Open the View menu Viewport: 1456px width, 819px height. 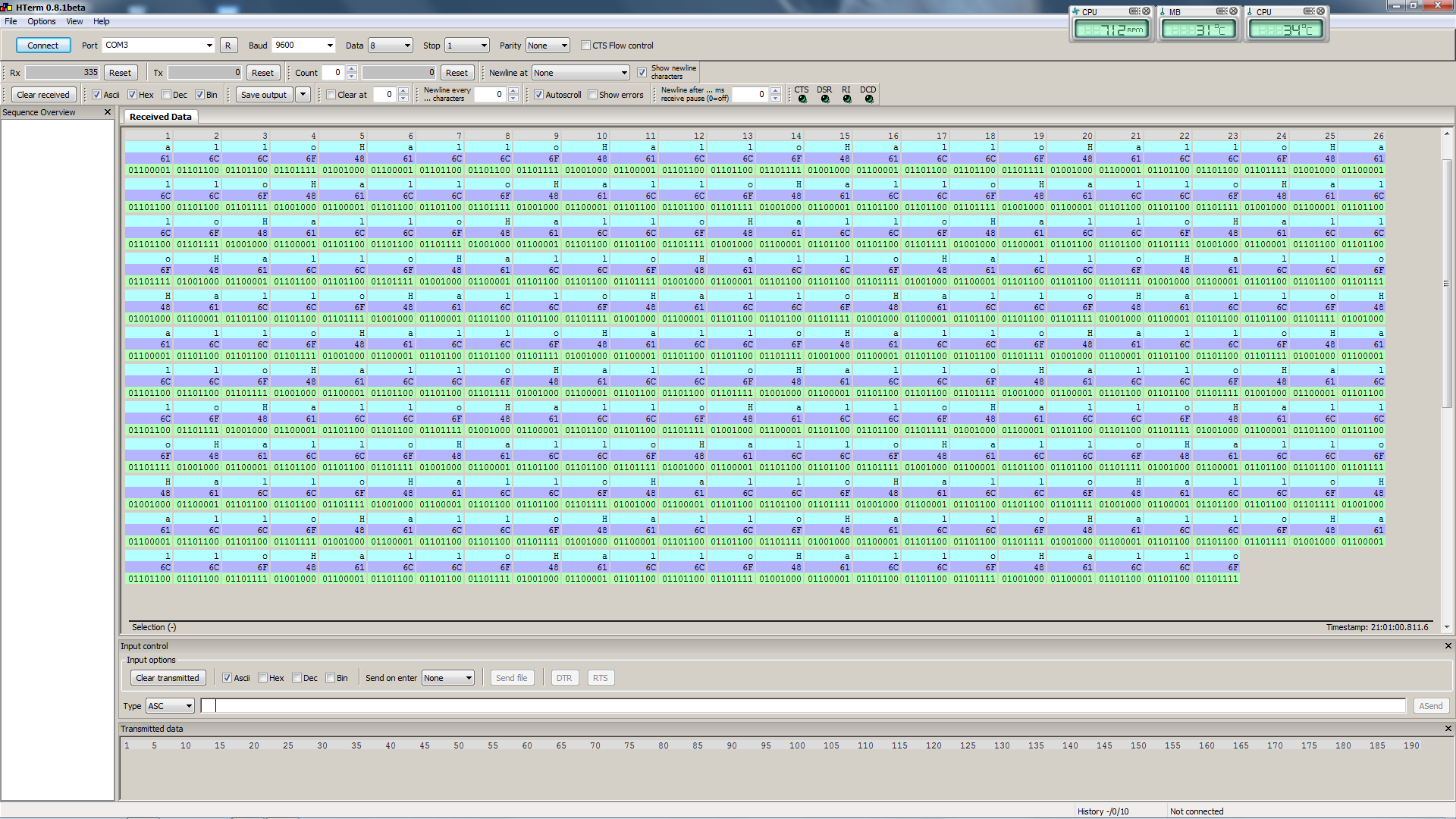[74, 21]
